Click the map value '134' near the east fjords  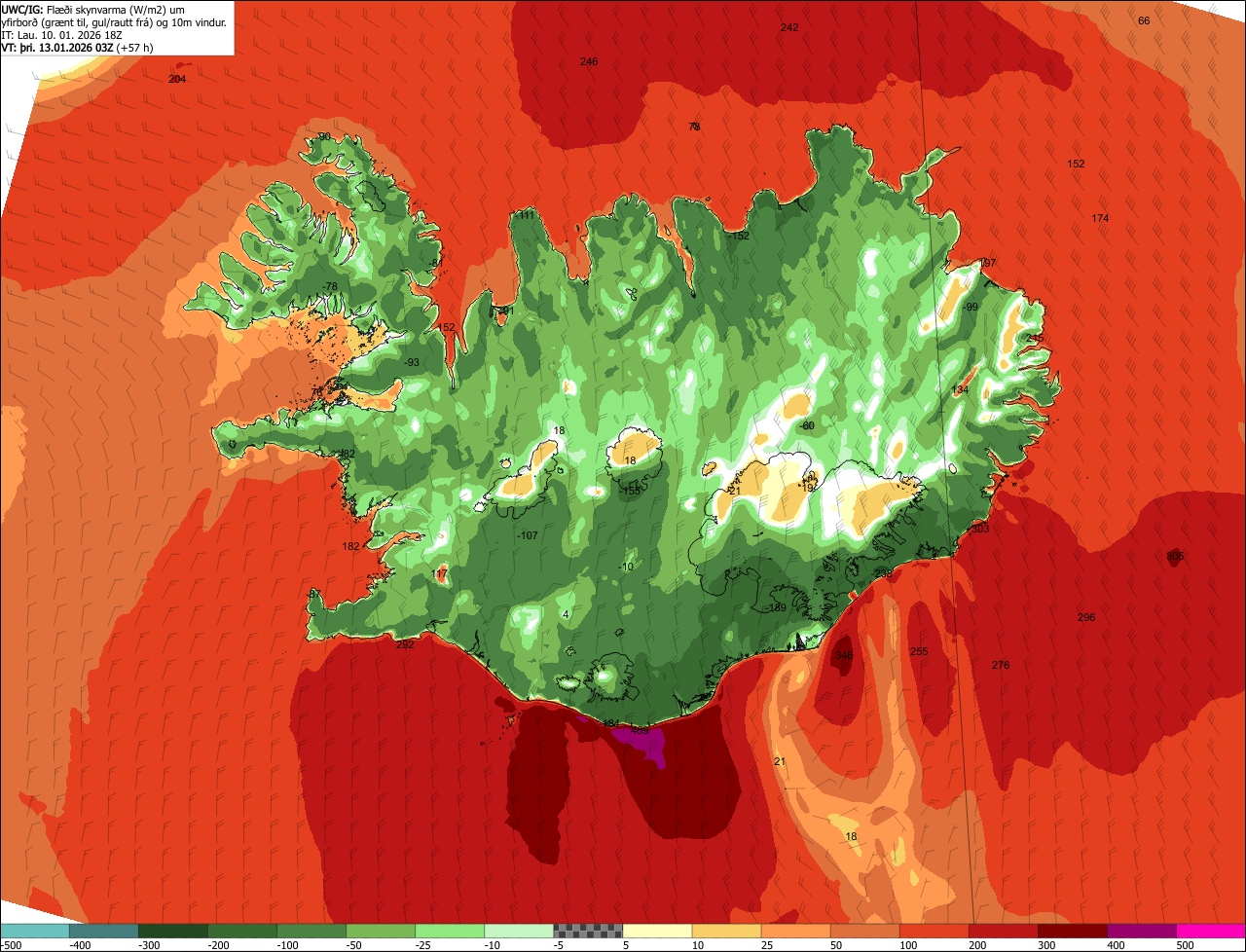(x=960, y=389)
